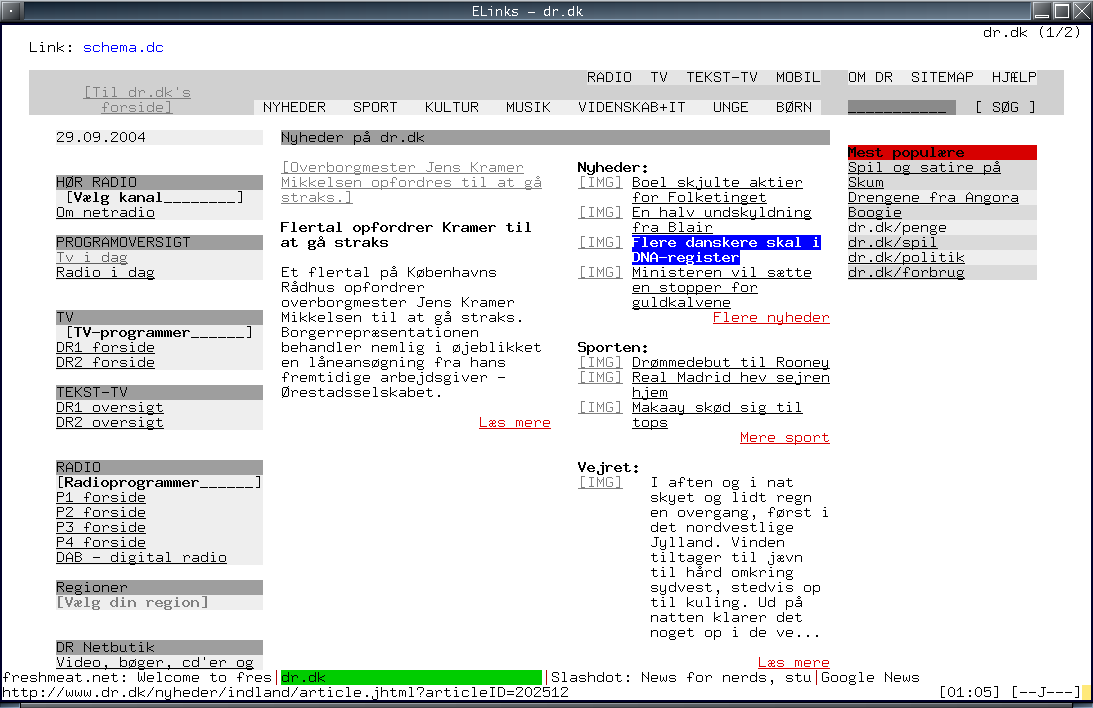Screen dimensions: 1093x708
Task: Click the [IMG] placeholder beside Boel skjulte aktier
Action: (x=600, y=183)
